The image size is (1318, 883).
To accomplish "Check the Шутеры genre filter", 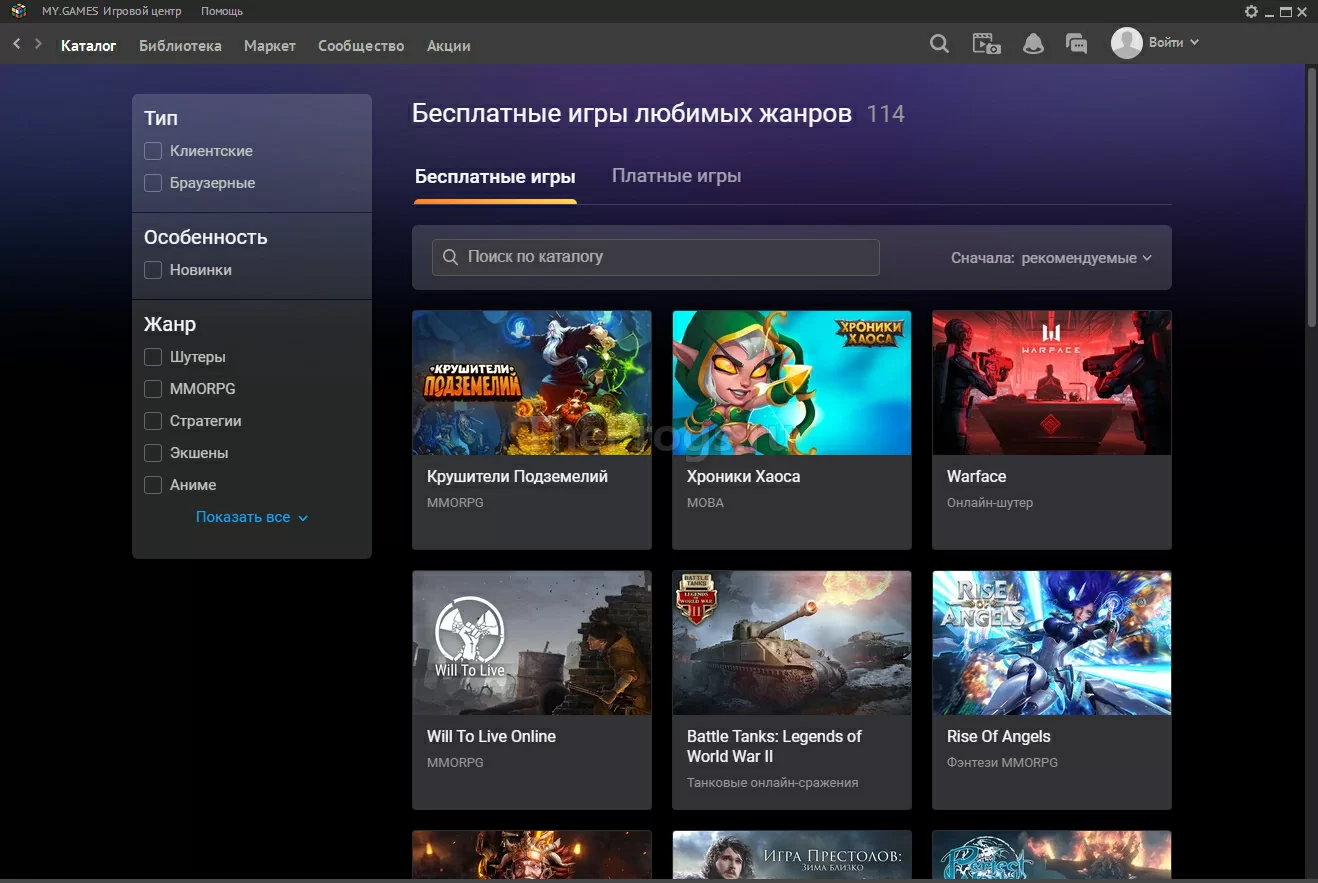I will pyautogui.click(x=153, y=357).
